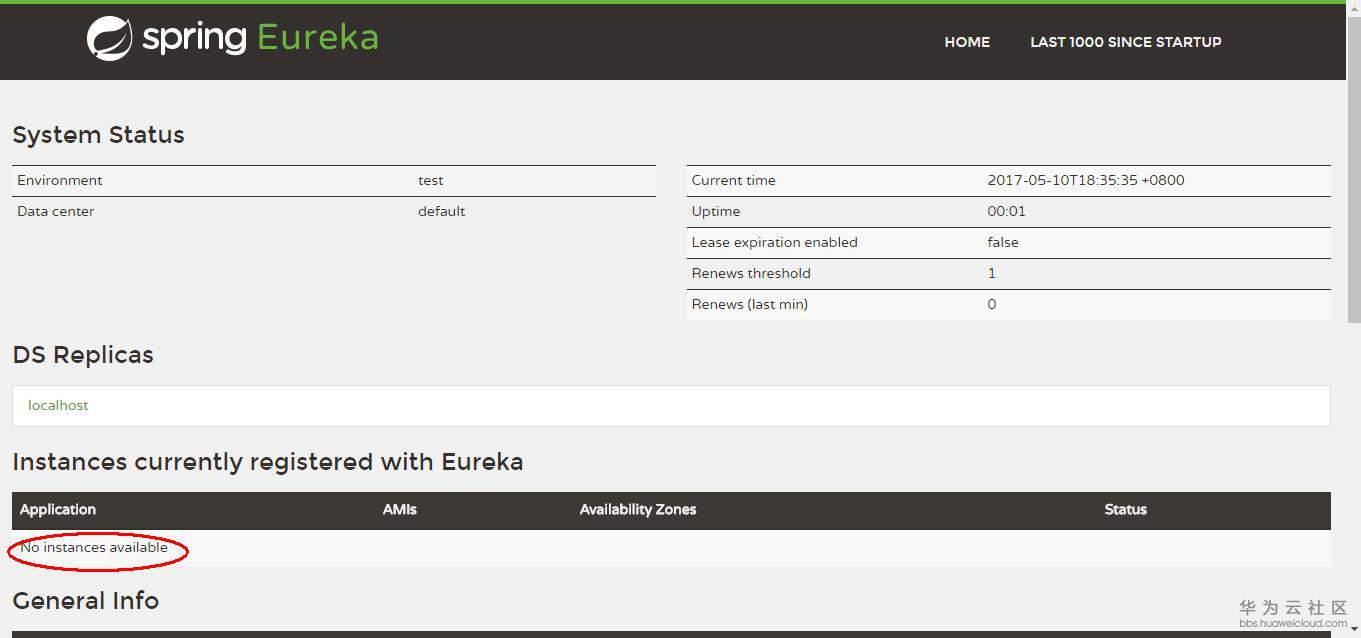Select the Current time label
This screenshot has height=638, width=1361.
733,180
